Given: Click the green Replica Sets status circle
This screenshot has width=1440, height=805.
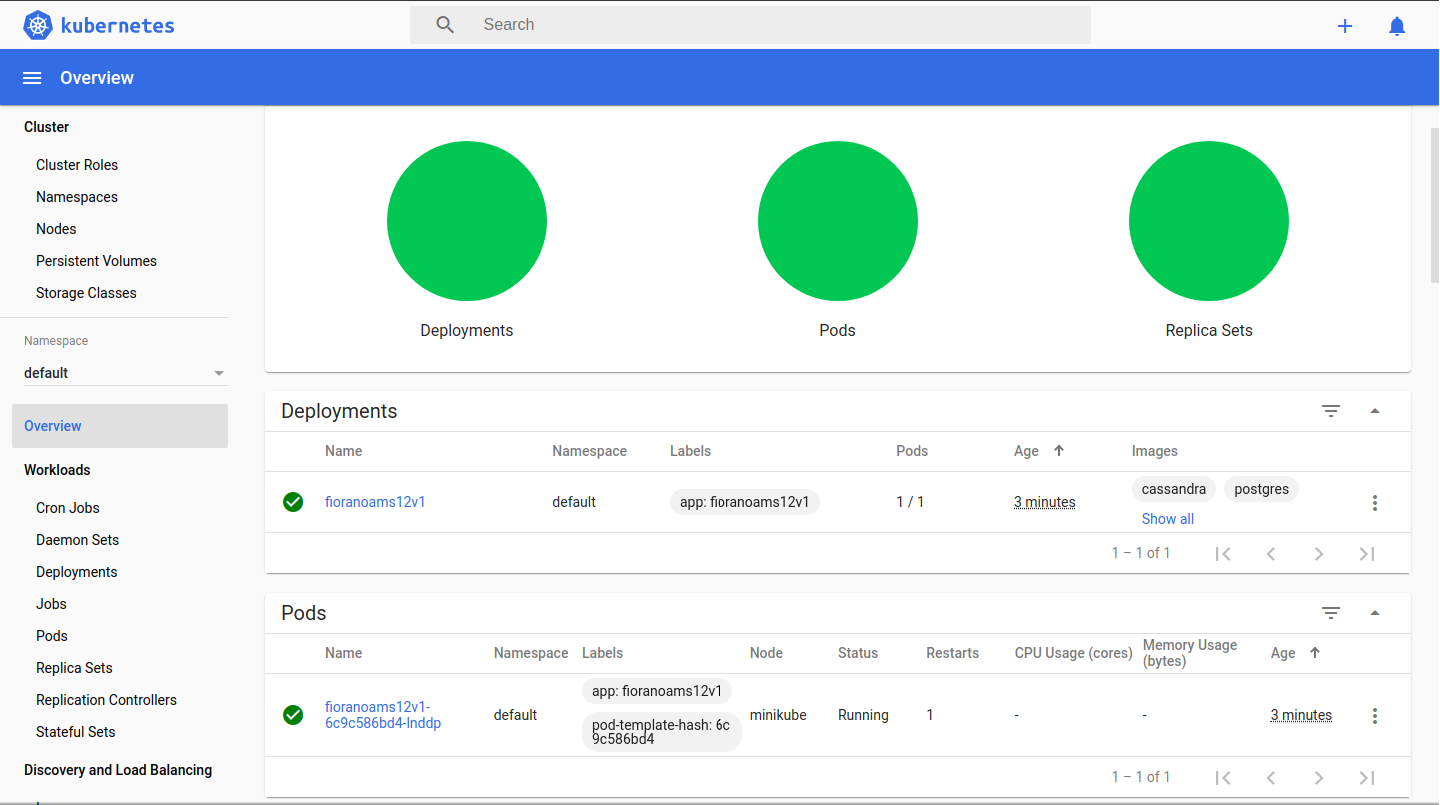Looking at the screenshot, I should 1209,221.
